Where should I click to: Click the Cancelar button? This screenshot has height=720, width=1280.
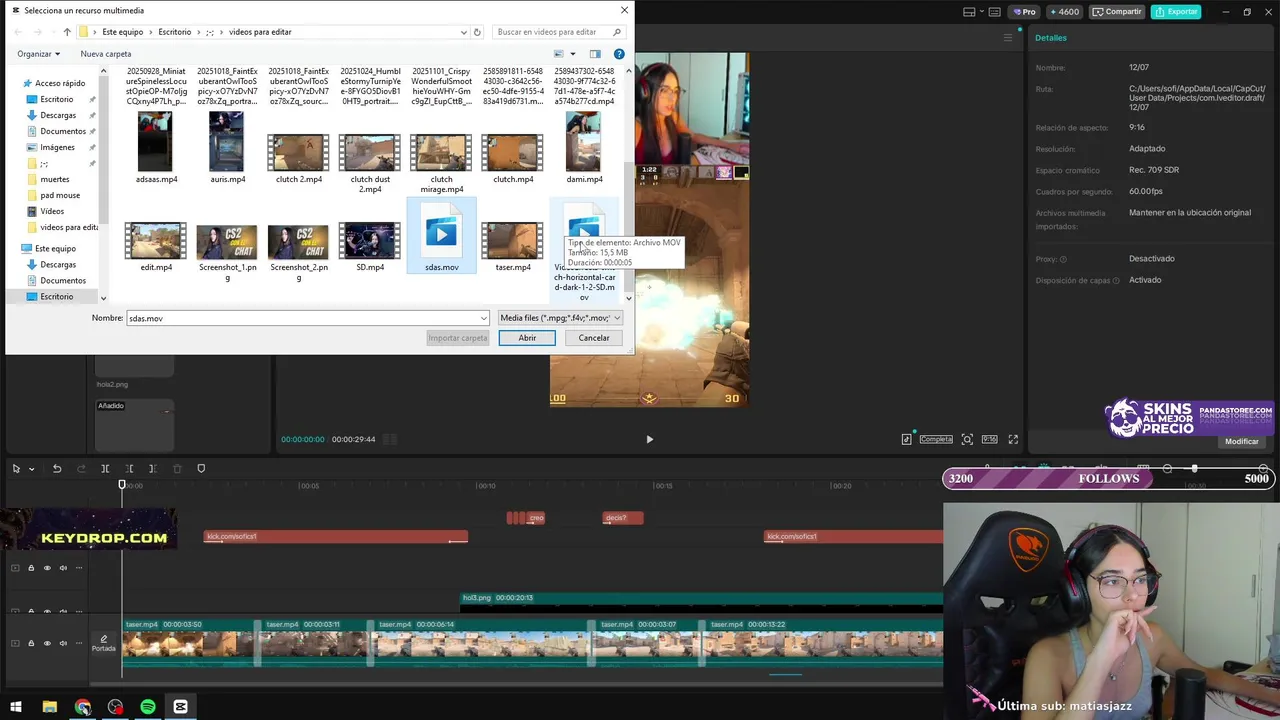click(594, 338)
